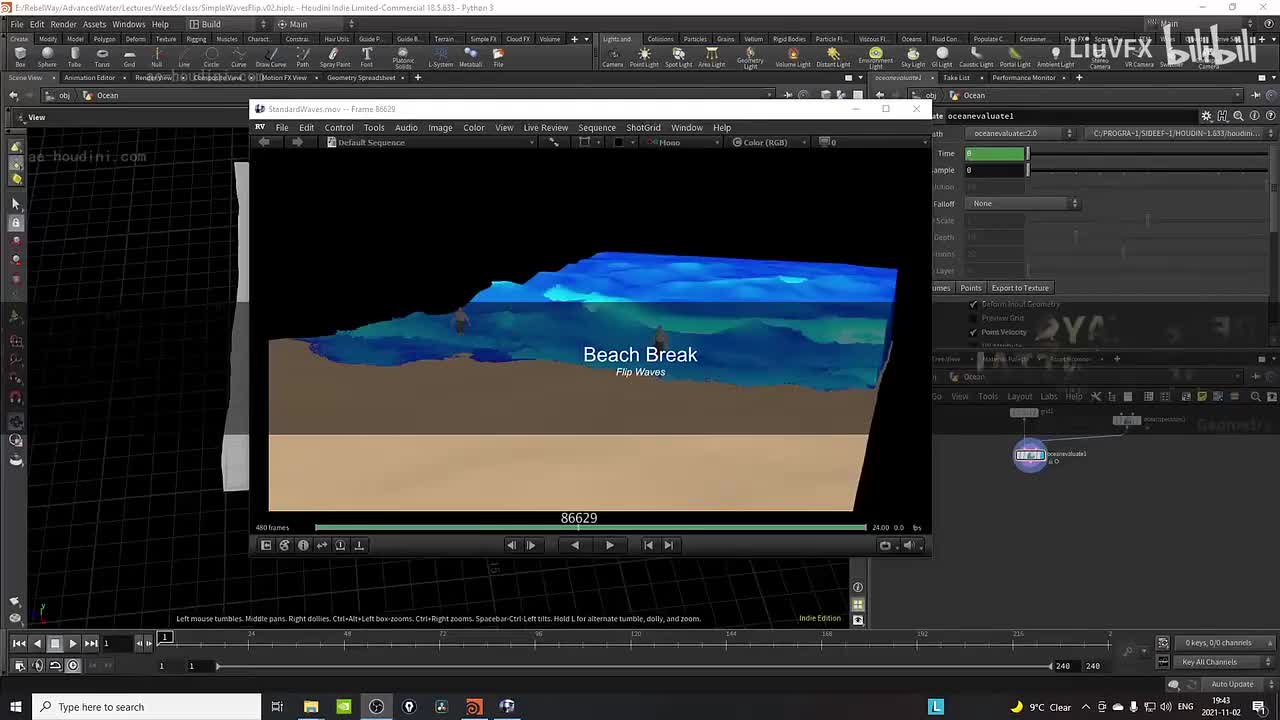
Task: Open the Color (RGB) channel dropdown
Action: (x=763, y=142)
